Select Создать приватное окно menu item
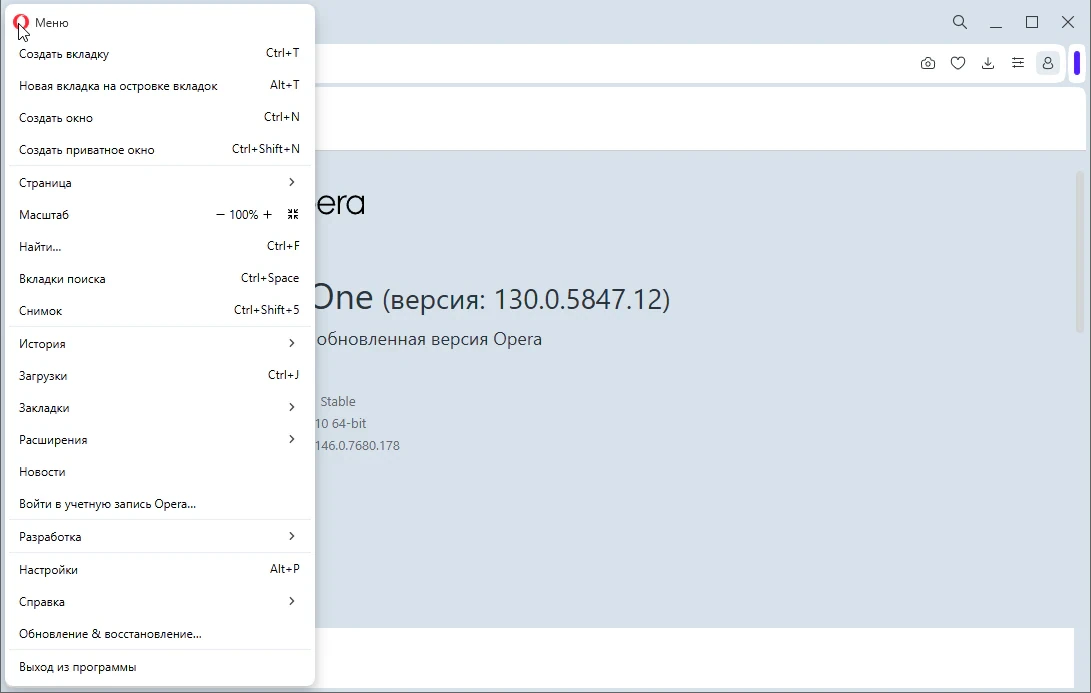 point(160,150)
